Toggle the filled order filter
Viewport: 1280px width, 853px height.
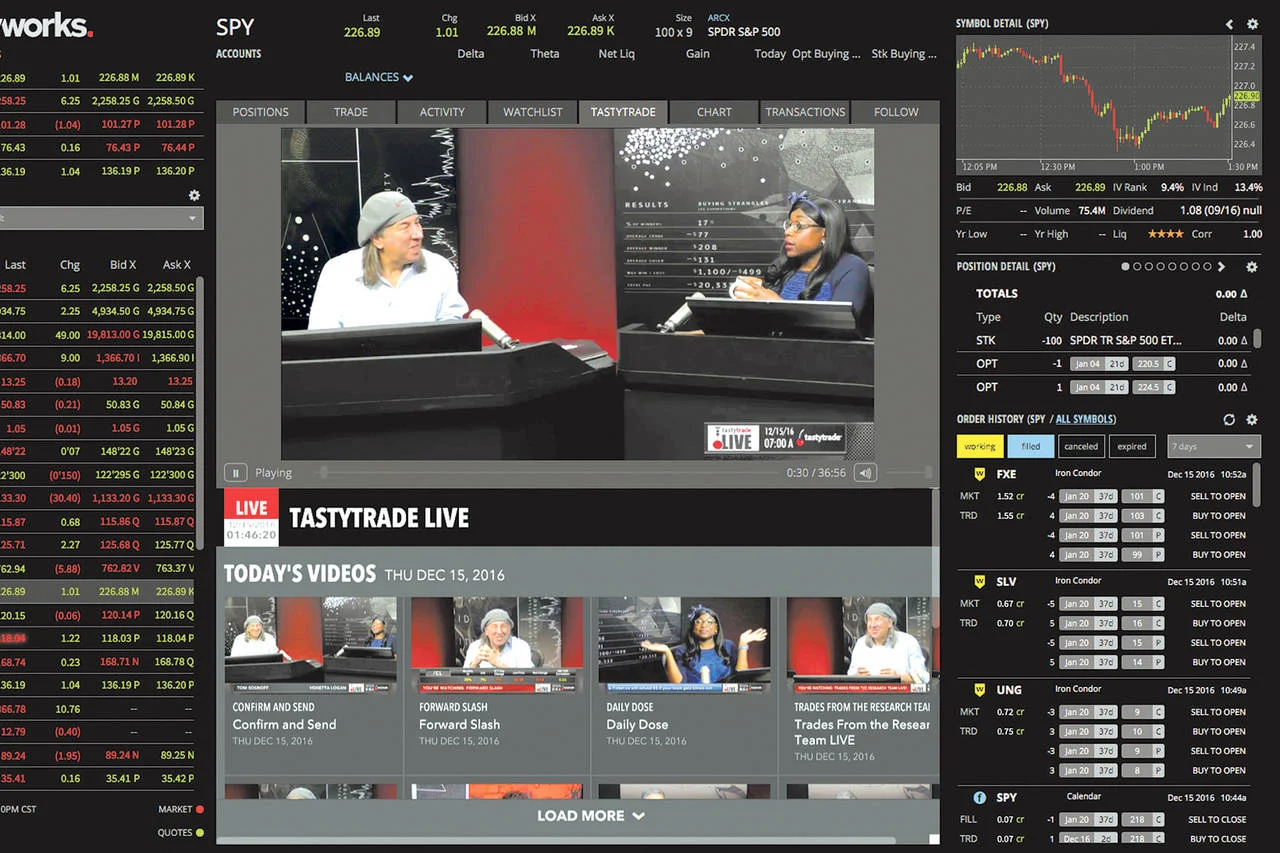1031,446
